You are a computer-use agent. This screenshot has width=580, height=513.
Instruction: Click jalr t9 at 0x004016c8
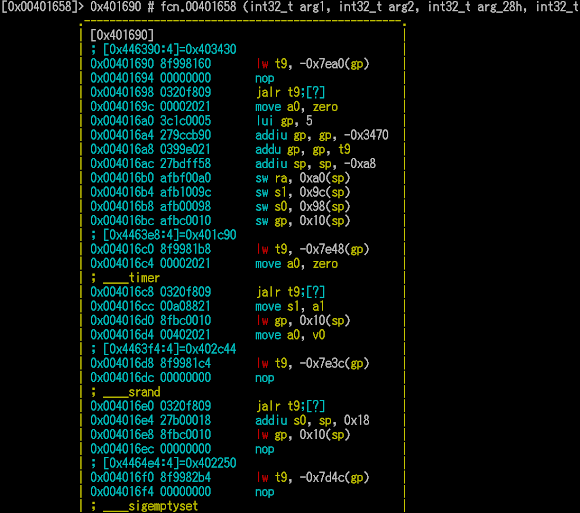[291, 292]
